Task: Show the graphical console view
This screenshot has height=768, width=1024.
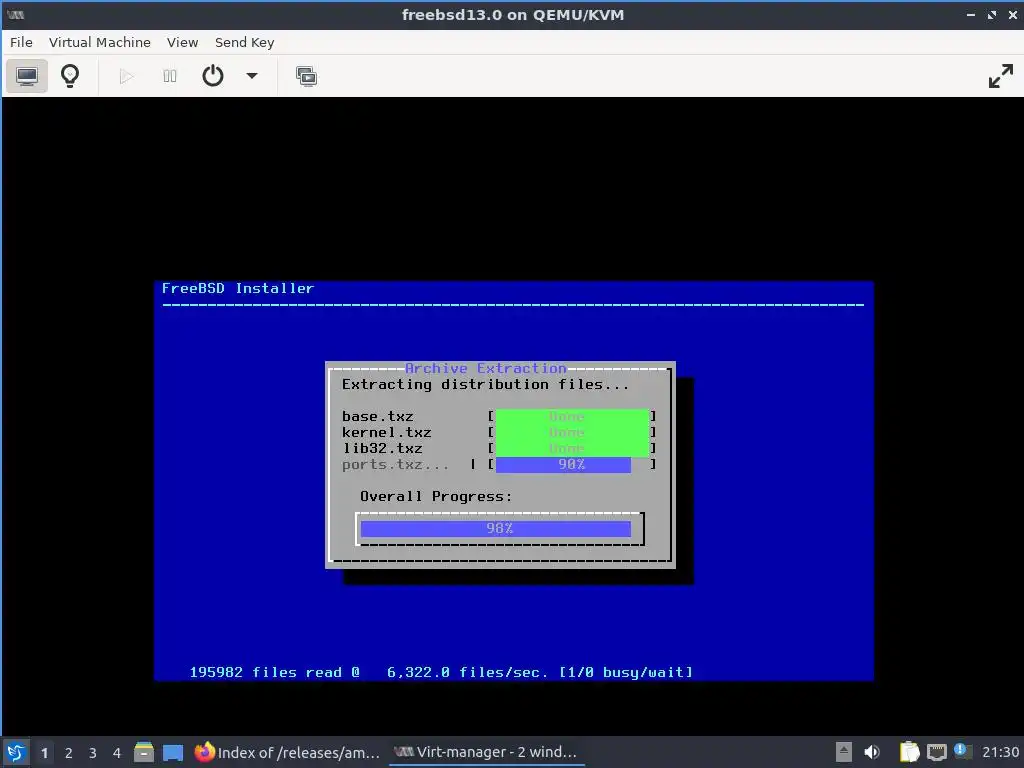Action: click(27, 76)
